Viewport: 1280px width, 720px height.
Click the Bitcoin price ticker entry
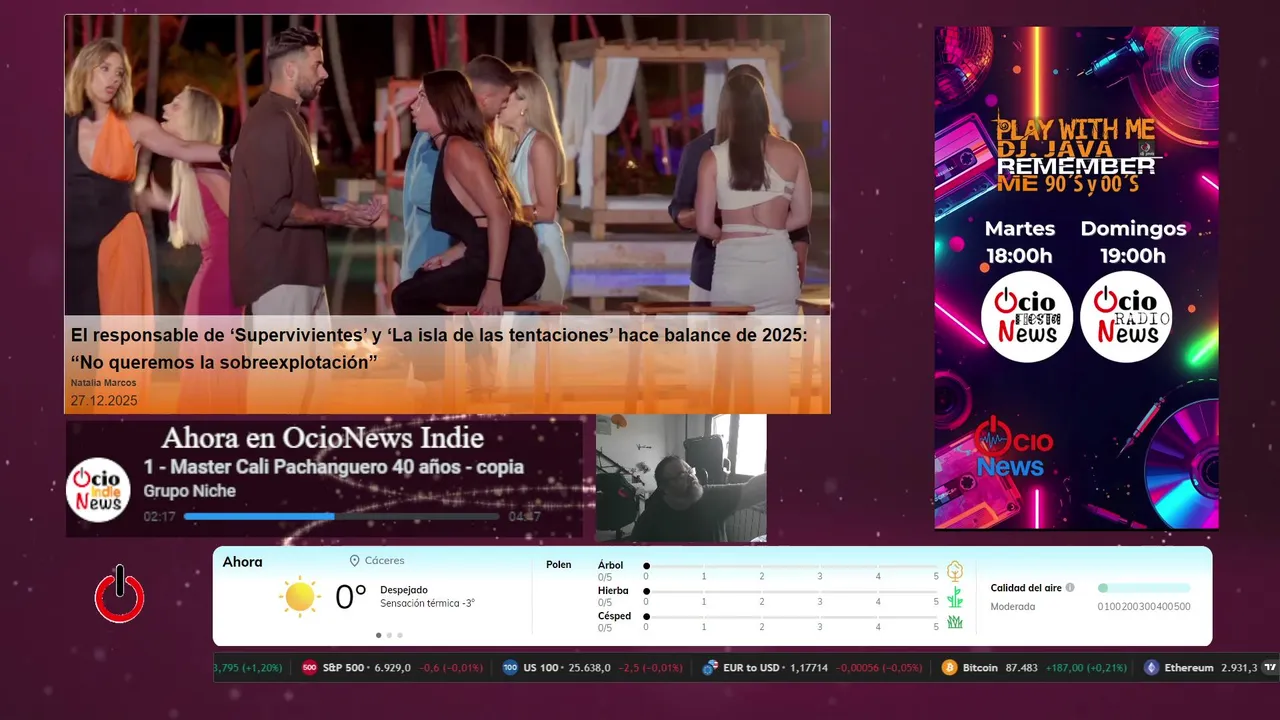tap(1034, 668)
